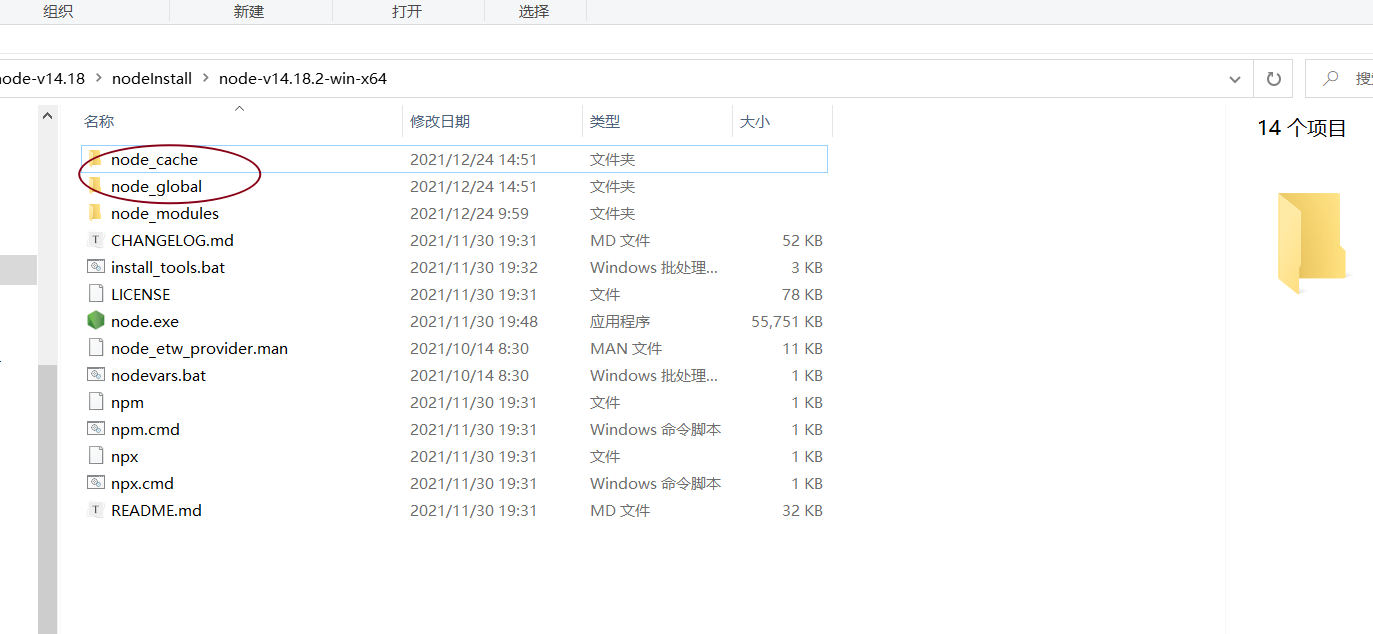This screenshot has height=634, width=1373.
Task: Click the 选择 ribbon item
Action: (535, 10)
